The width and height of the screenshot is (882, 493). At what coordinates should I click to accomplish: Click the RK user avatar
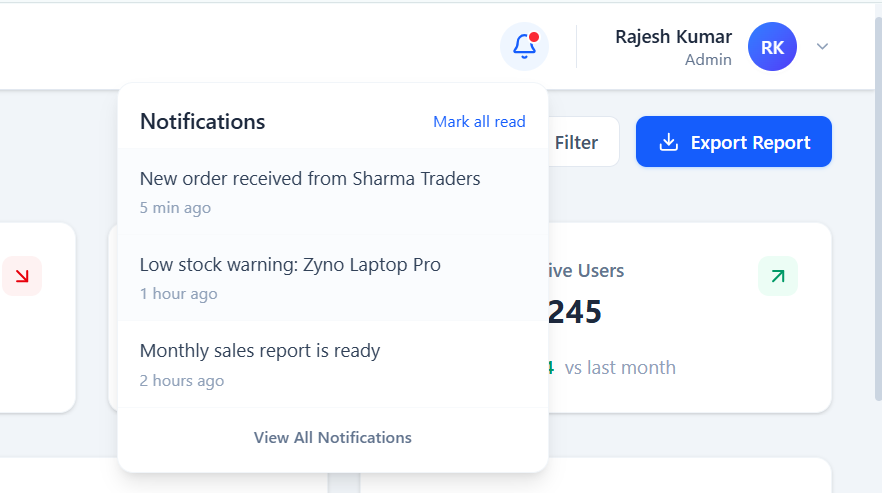pos(772,47)
